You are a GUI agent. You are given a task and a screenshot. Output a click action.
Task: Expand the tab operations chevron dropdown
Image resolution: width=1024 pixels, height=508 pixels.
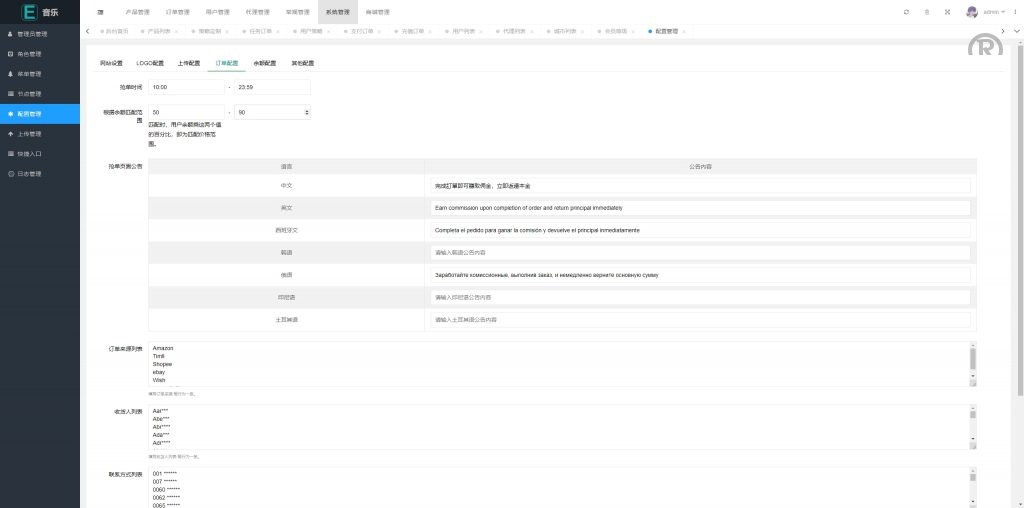(1016, 31)
